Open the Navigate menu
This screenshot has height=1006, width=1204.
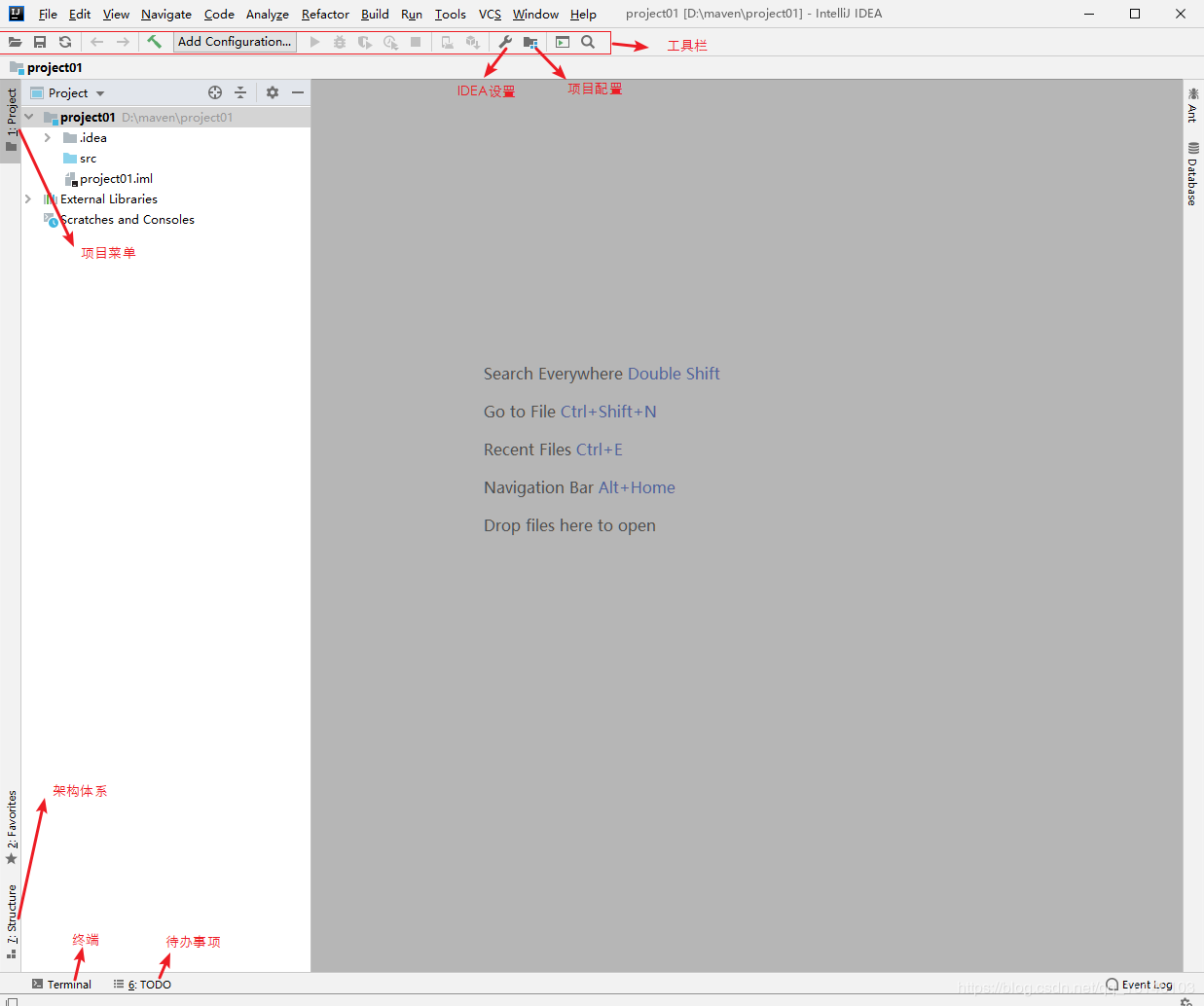(166, 15)
